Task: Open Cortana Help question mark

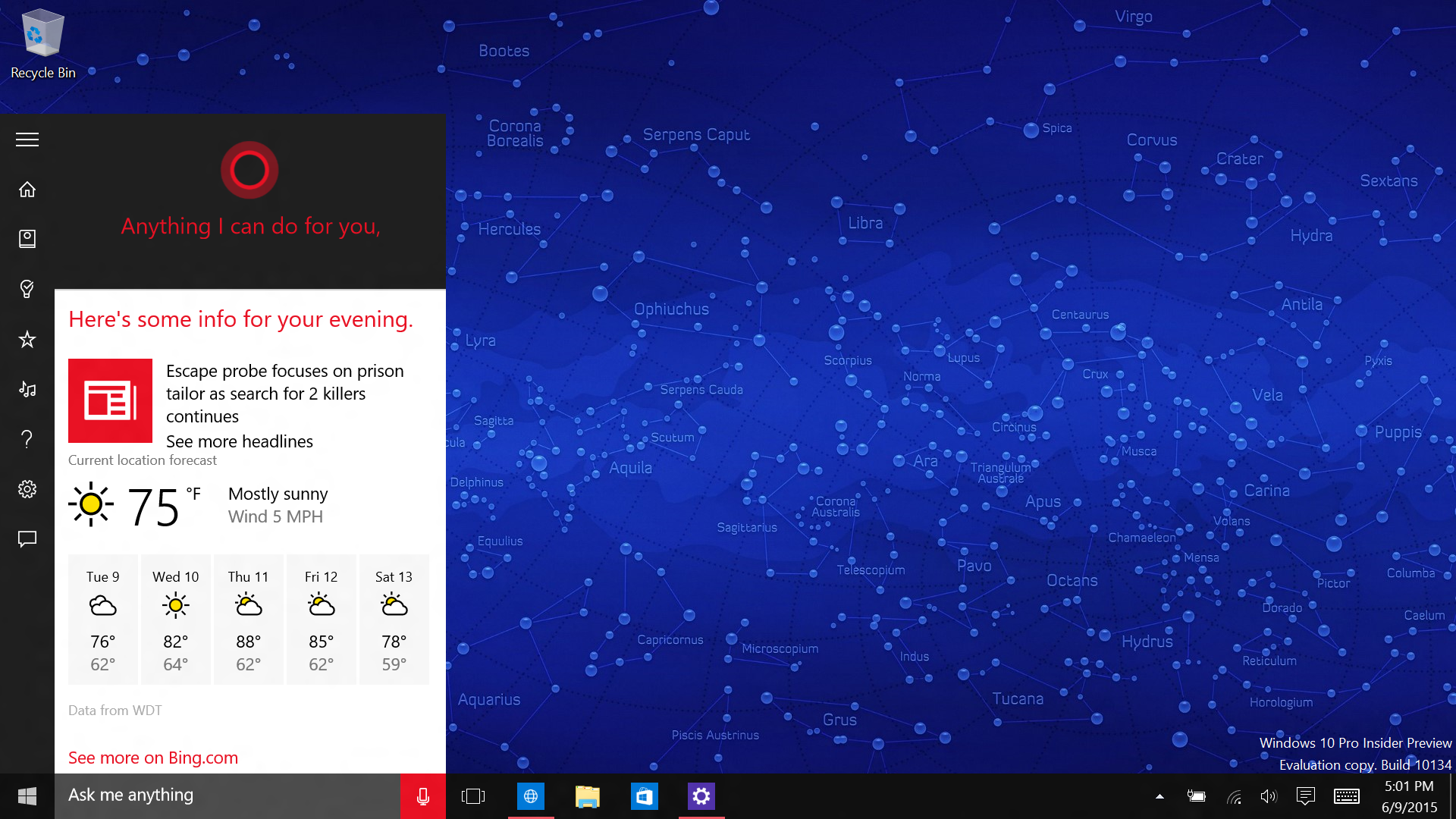Action: (27, 439)
